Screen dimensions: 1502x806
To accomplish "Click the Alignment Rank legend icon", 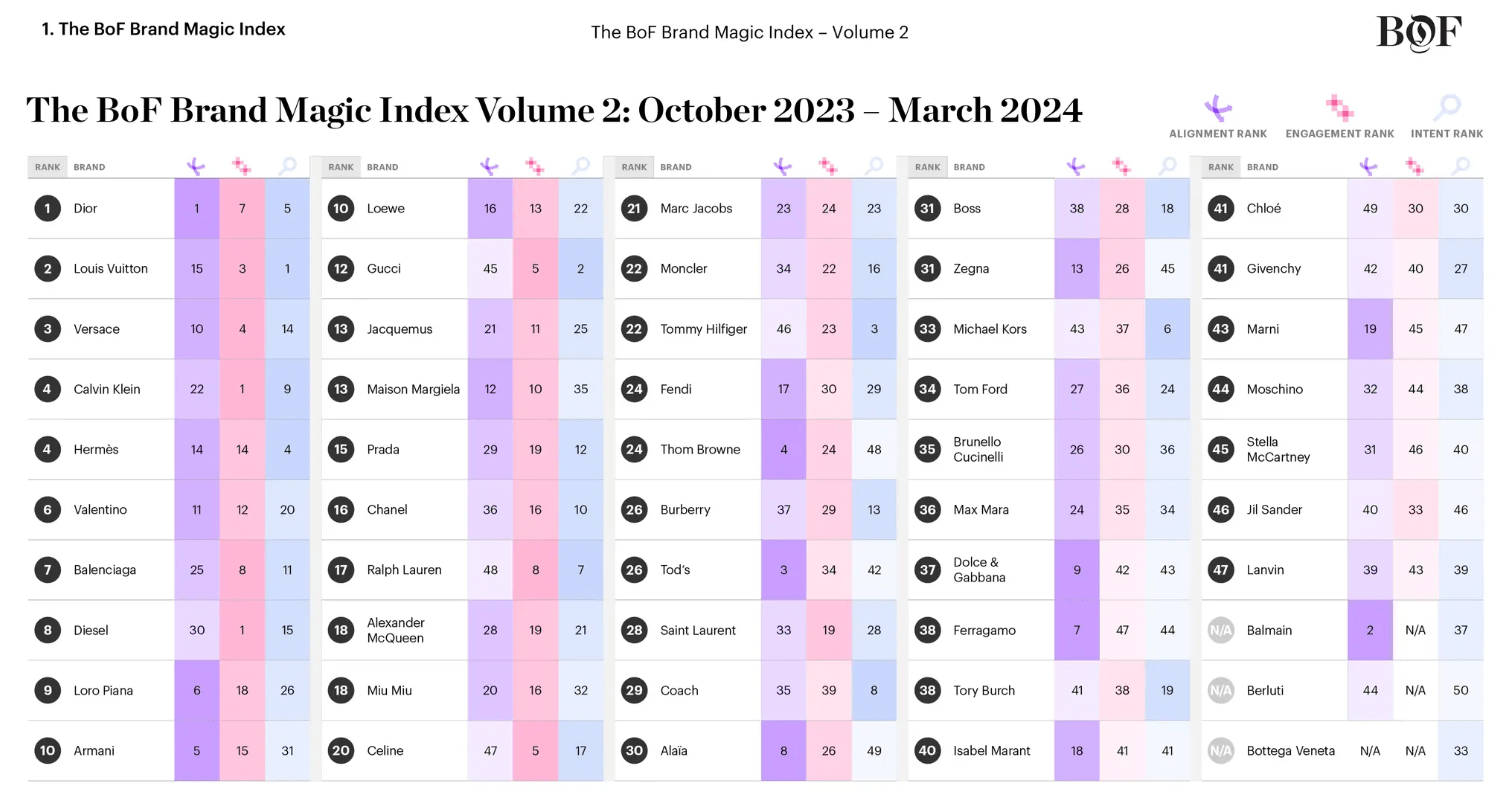I will (1217, 108).
